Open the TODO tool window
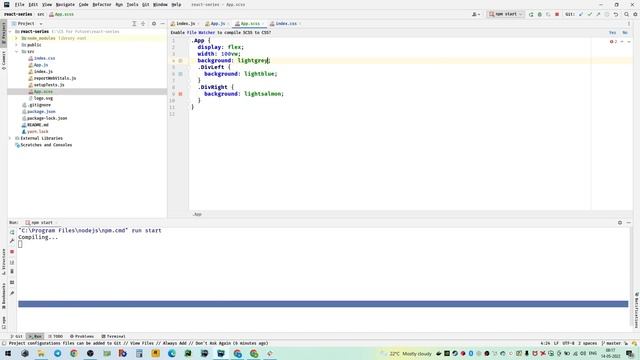Screen dimensions: 640x360 [x=56, y=336]
